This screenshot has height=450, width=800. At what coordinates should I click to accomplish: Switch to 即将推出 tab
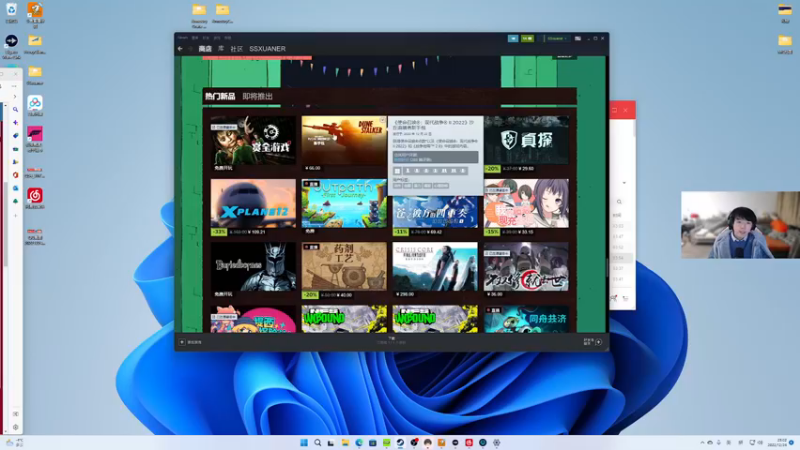[258, 96]
